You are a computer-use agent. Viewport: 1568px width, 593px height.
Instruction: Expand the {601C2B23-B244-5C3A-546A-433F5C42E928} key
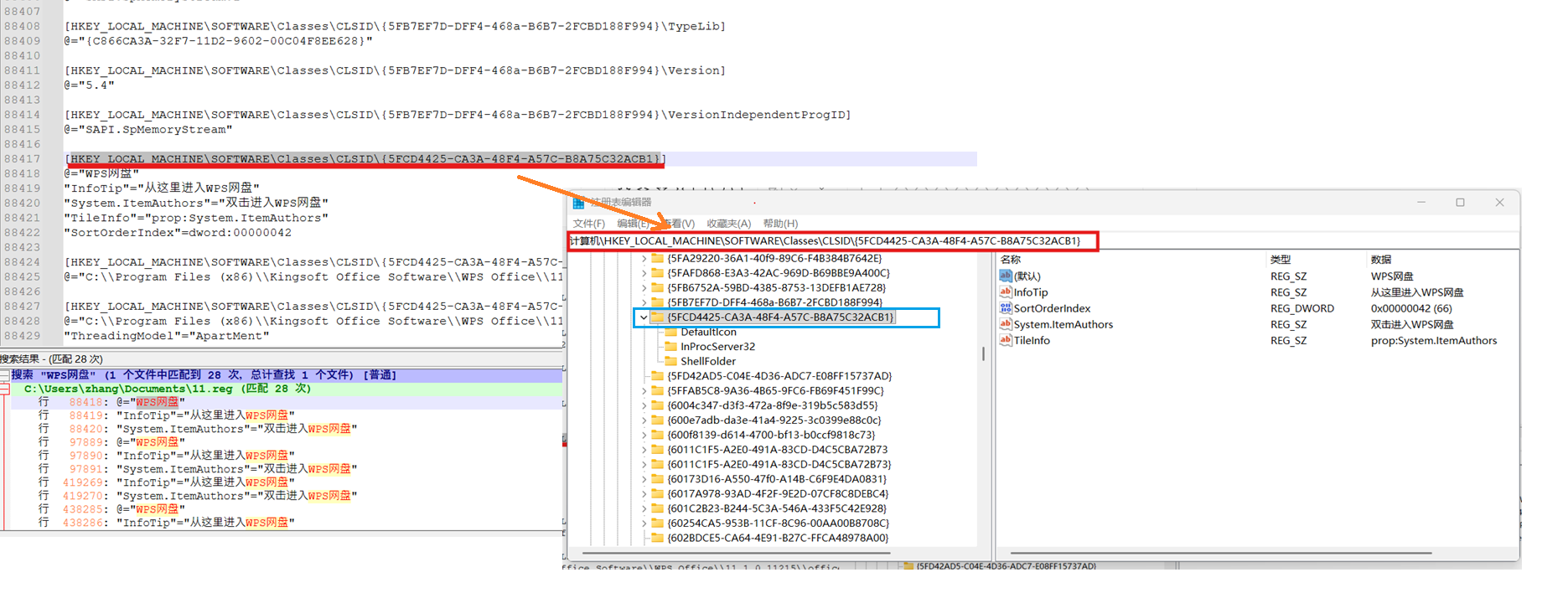644,508
